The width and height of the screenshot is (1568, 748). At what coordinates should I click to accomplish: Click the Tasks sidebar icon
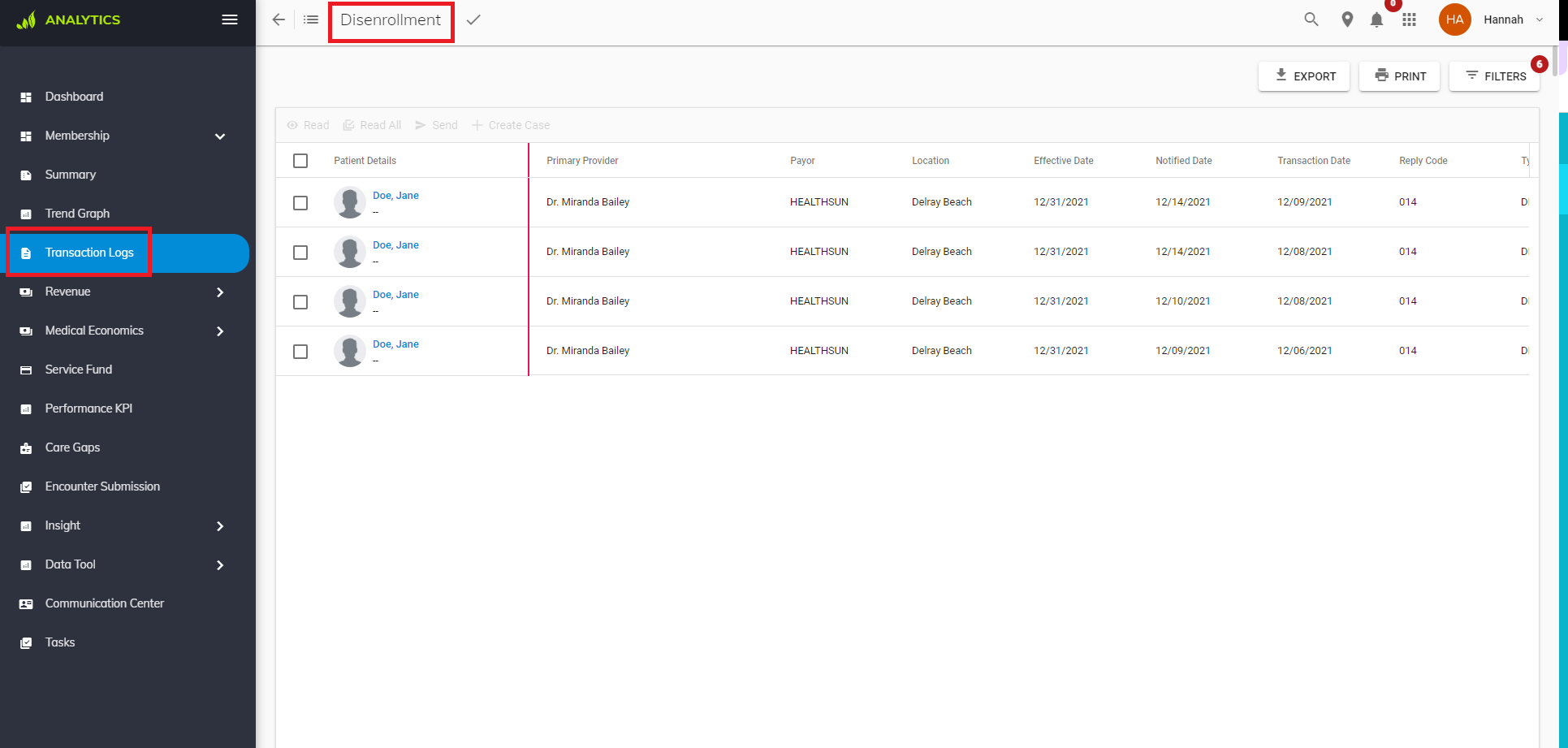(26, 642)
